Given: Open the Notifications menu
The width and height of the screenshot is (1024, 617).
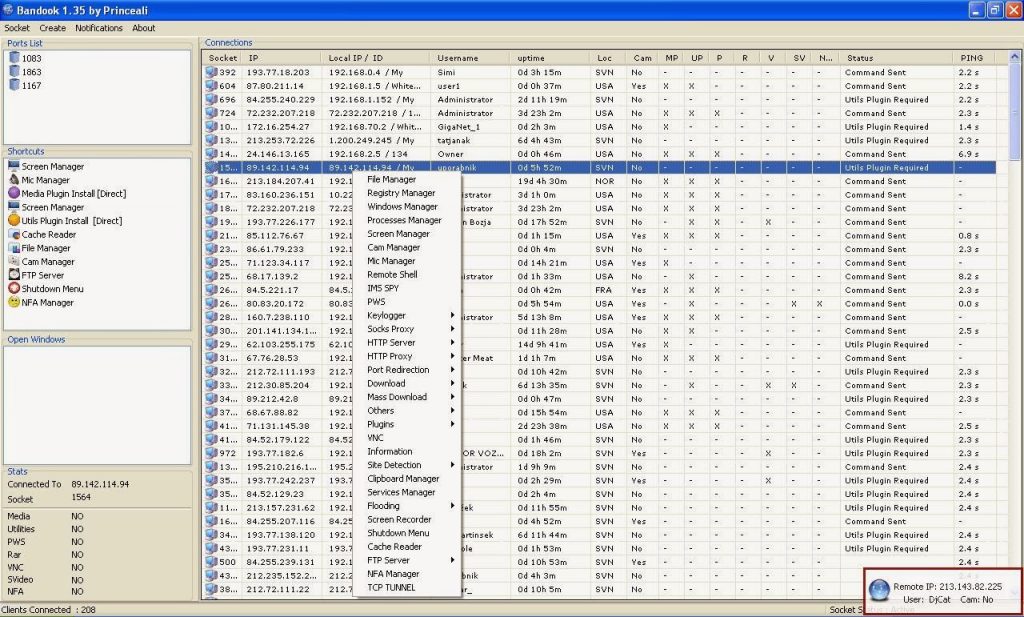Looking at the screenshot, I should 99,28.
